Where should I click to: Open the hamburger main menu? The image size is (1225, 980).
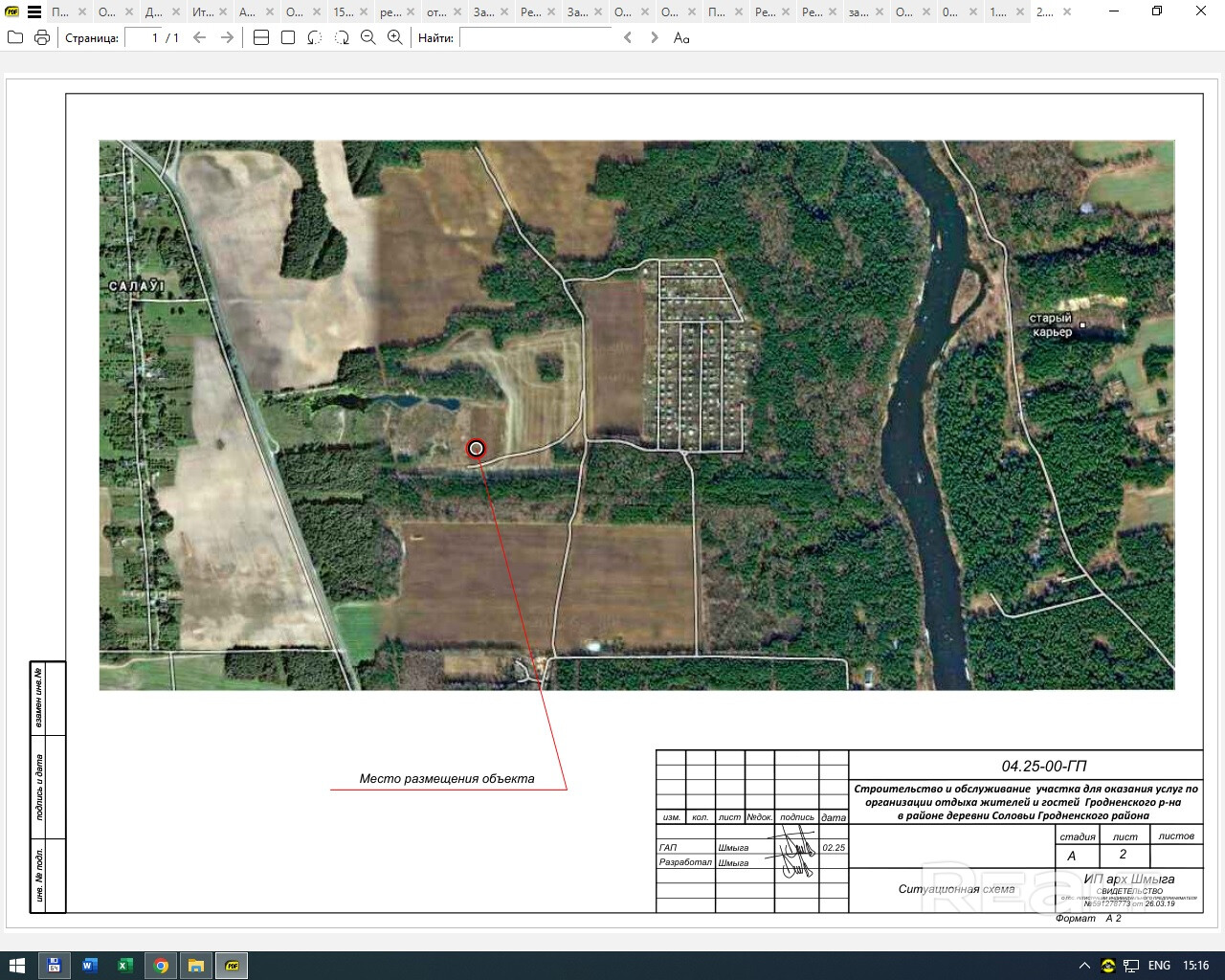pos(34,12)
